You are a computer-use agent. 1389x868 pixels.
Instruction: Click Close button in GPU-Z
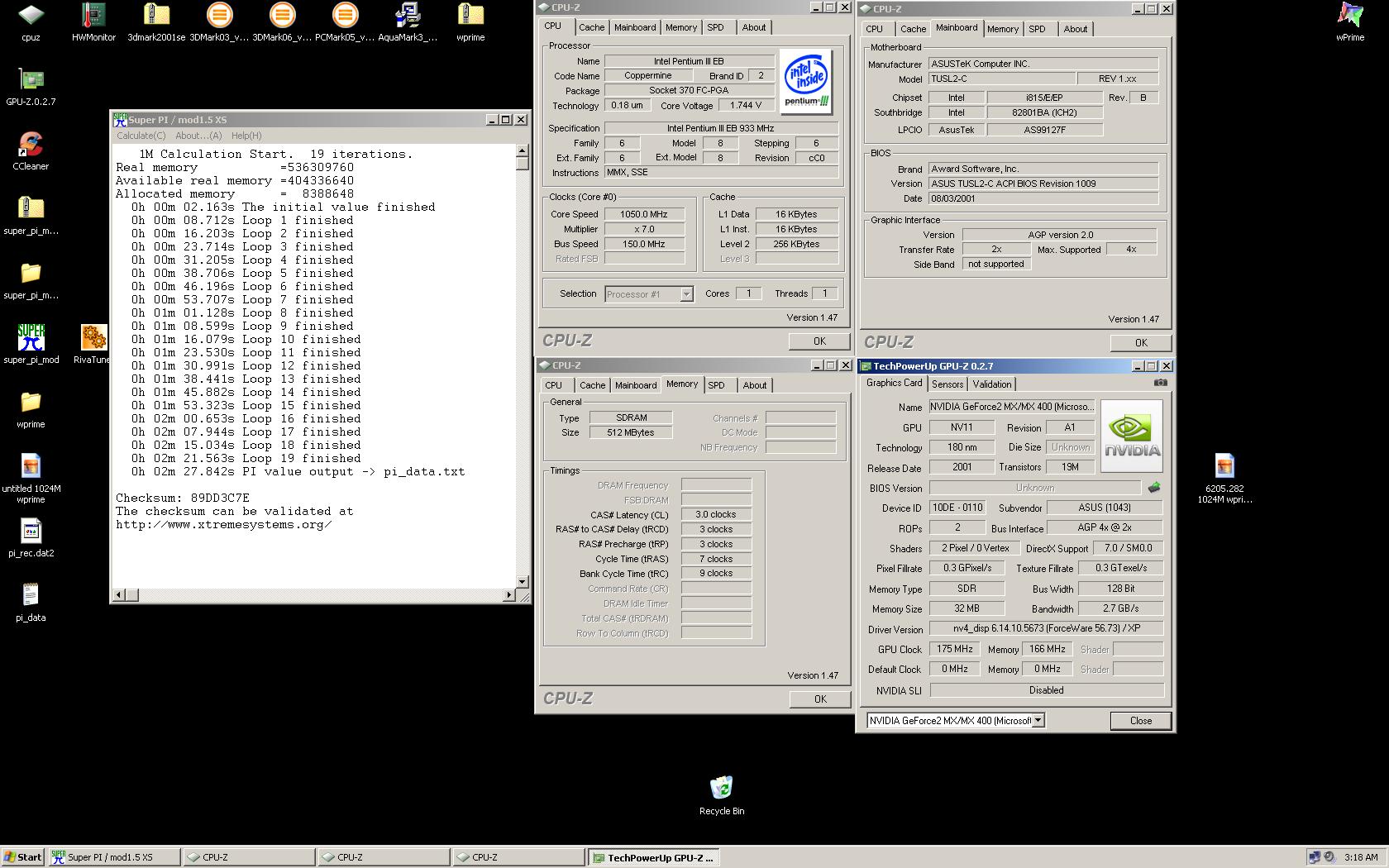coord(1141,721)
